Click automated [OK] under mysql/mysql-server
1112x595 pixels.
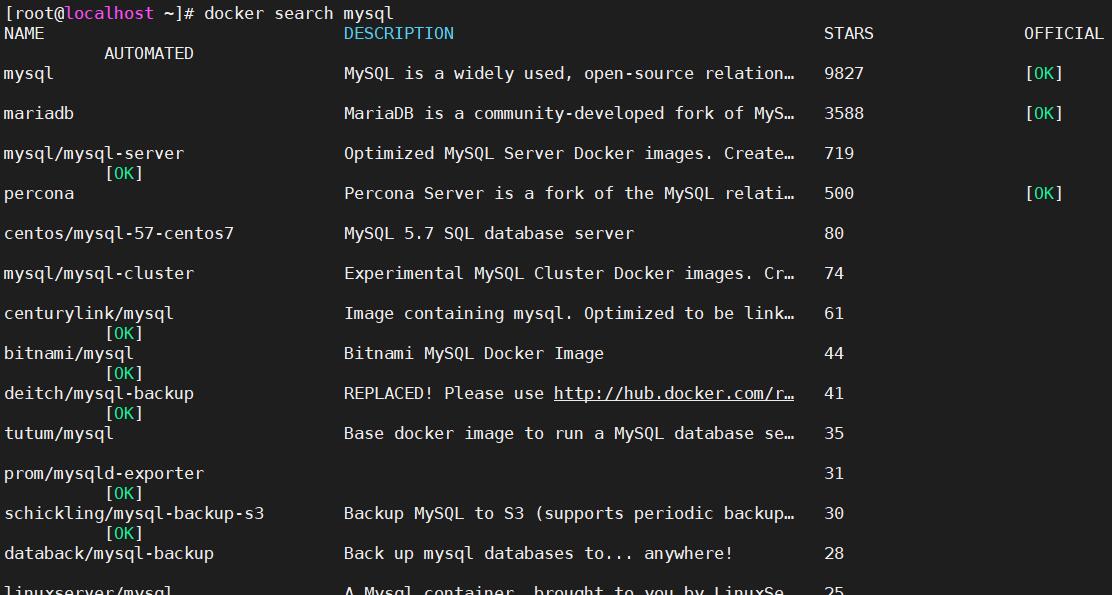click(x=124, y=174)
